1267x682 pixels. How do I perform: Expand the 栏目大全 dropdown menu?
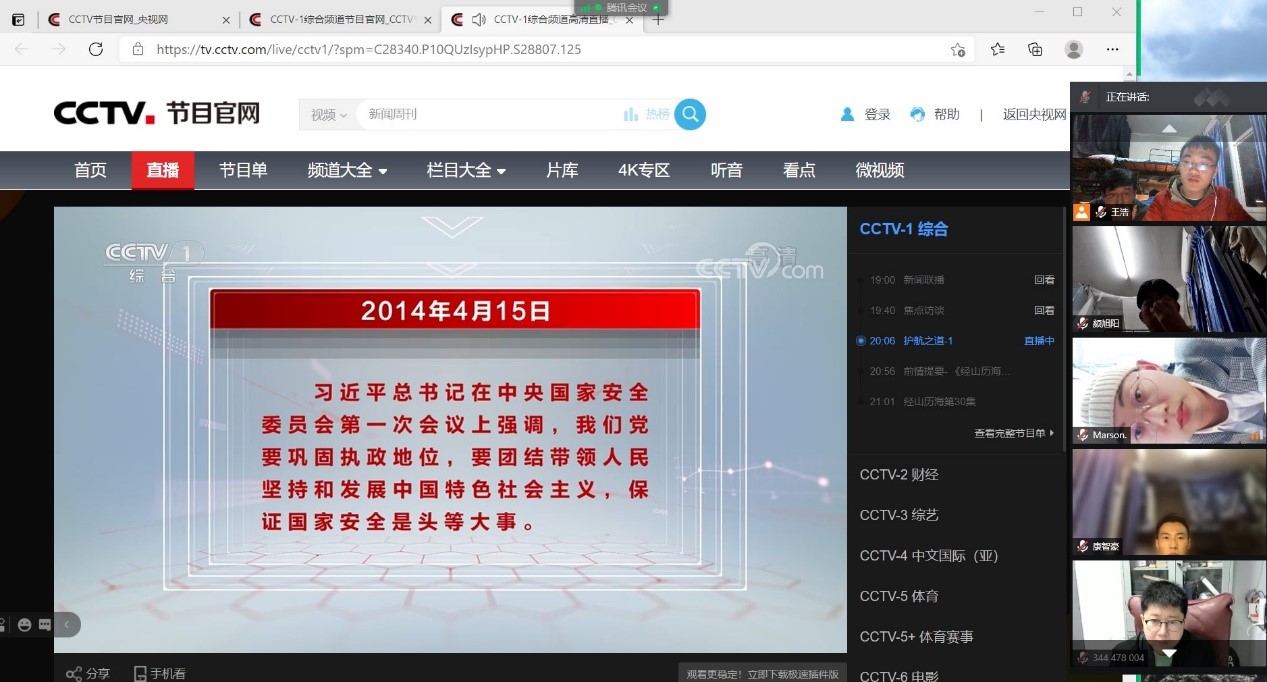[466, 171]
